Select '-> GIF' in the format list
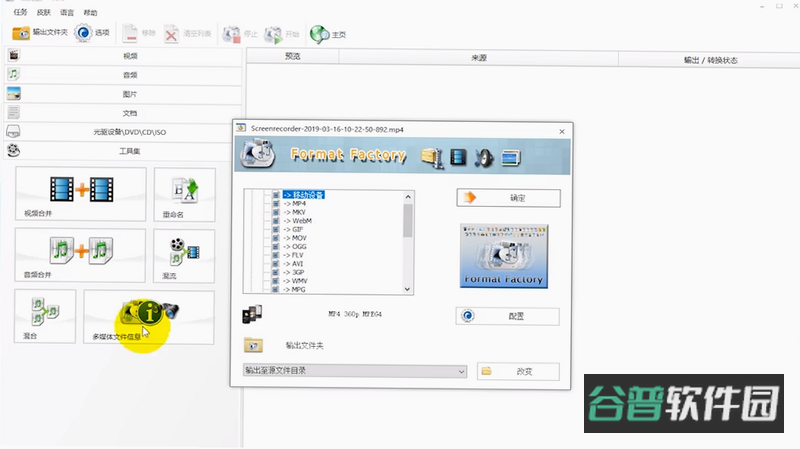Viewport: 800px width, 449px height. 293,230
